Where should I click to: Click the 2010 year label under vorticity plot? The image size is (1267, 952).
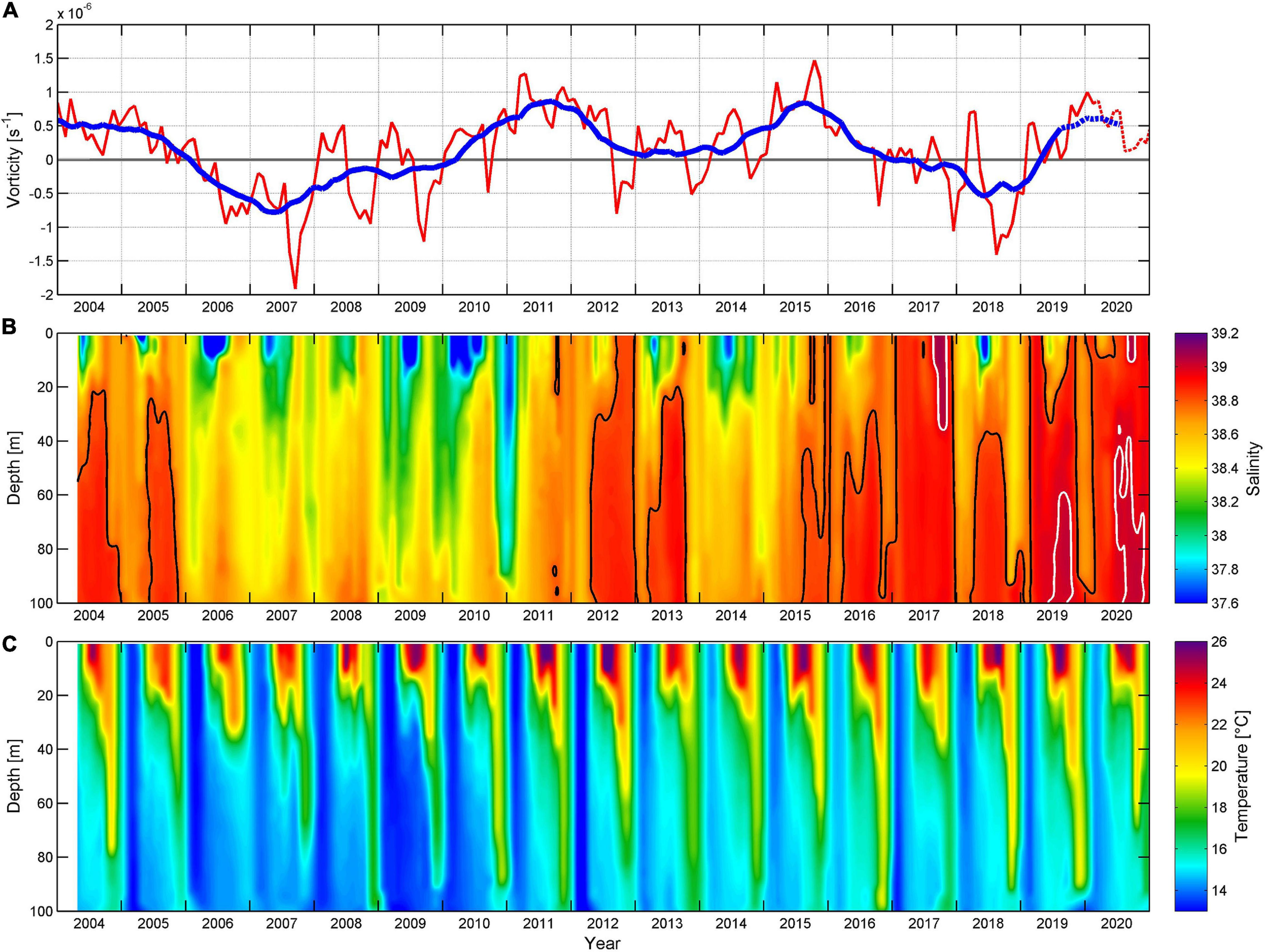(474, 308)
